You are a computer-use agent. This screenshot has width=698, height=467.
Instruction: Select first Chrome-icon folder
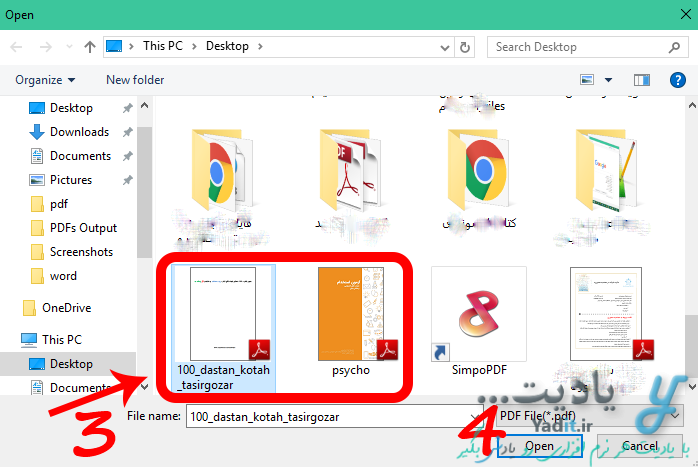tap(222, 171)
